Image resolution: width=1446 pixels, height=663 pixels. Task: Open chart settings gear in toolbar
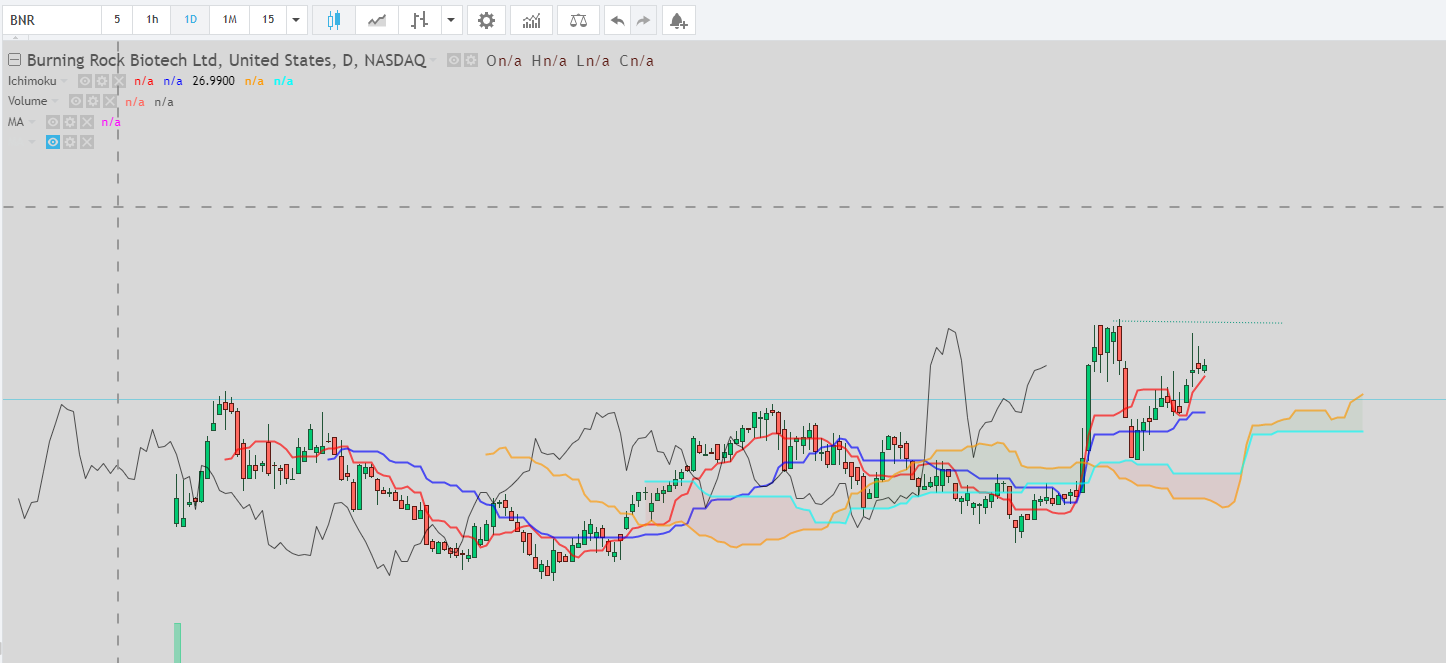(x=486, y=20)
